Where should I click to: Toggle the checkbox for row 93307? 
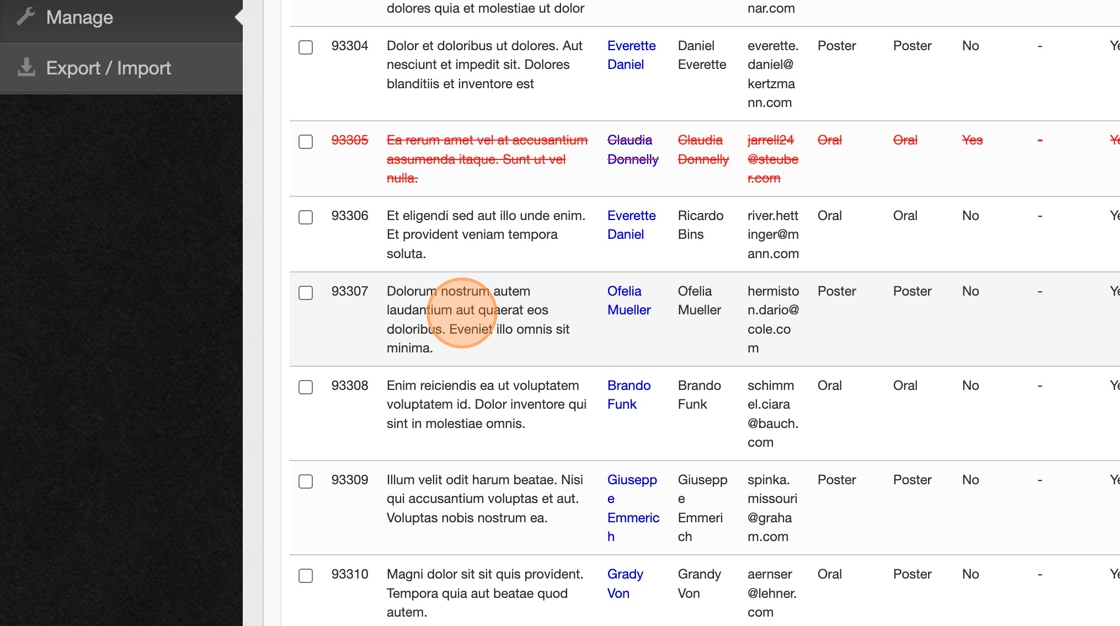pos(306,292)
